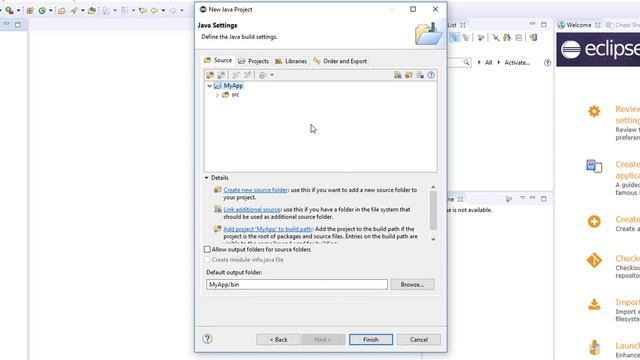Viewport: 640px width, 360px height.
Task: Switch to the Source tab
Action: point(218,60)
